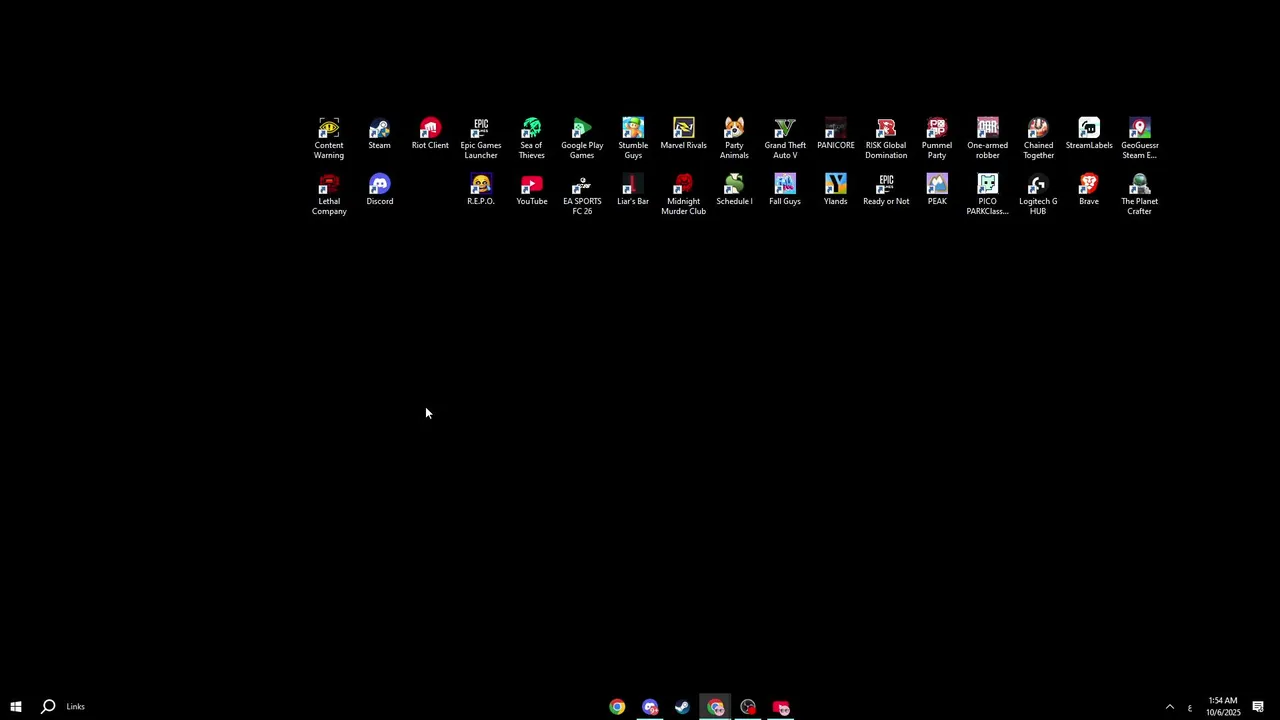Show hidden system tray icons
Image resolution: width=1280 pixels, height=720 pixels.
click(1170, 707)
